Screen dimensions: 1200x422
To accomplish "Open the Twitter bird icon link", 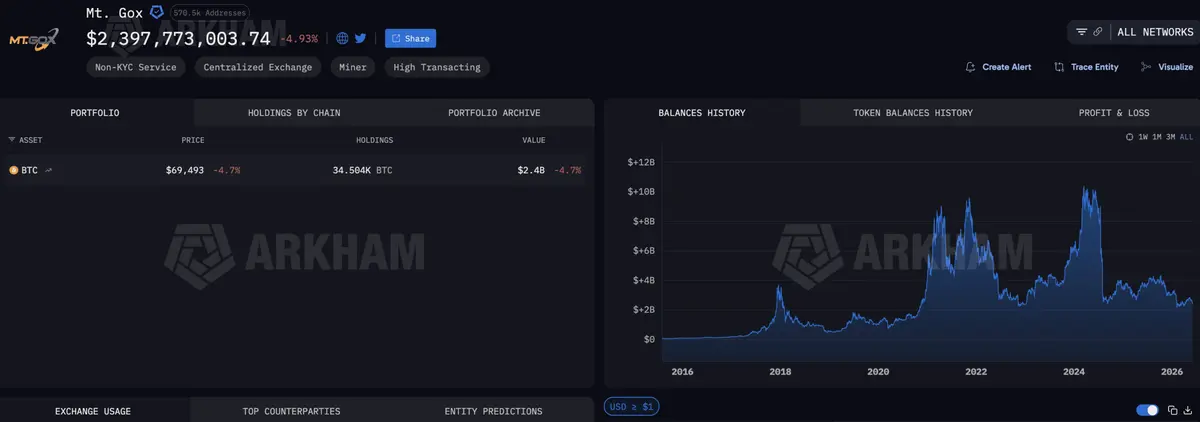I will click(x=360, y=39).
